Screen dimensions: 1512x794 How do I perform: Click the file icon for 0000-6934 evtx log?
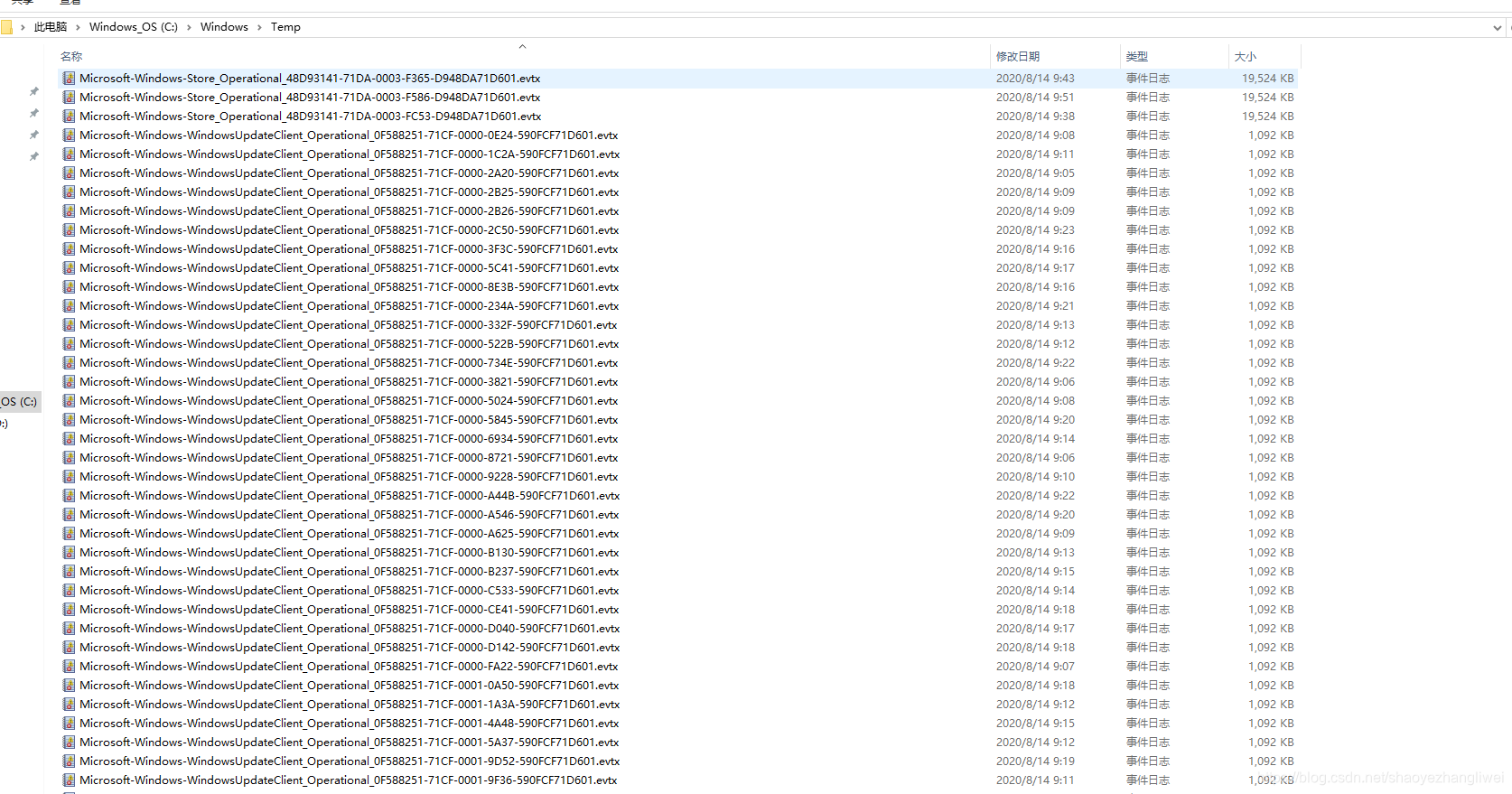pos(69,439)
